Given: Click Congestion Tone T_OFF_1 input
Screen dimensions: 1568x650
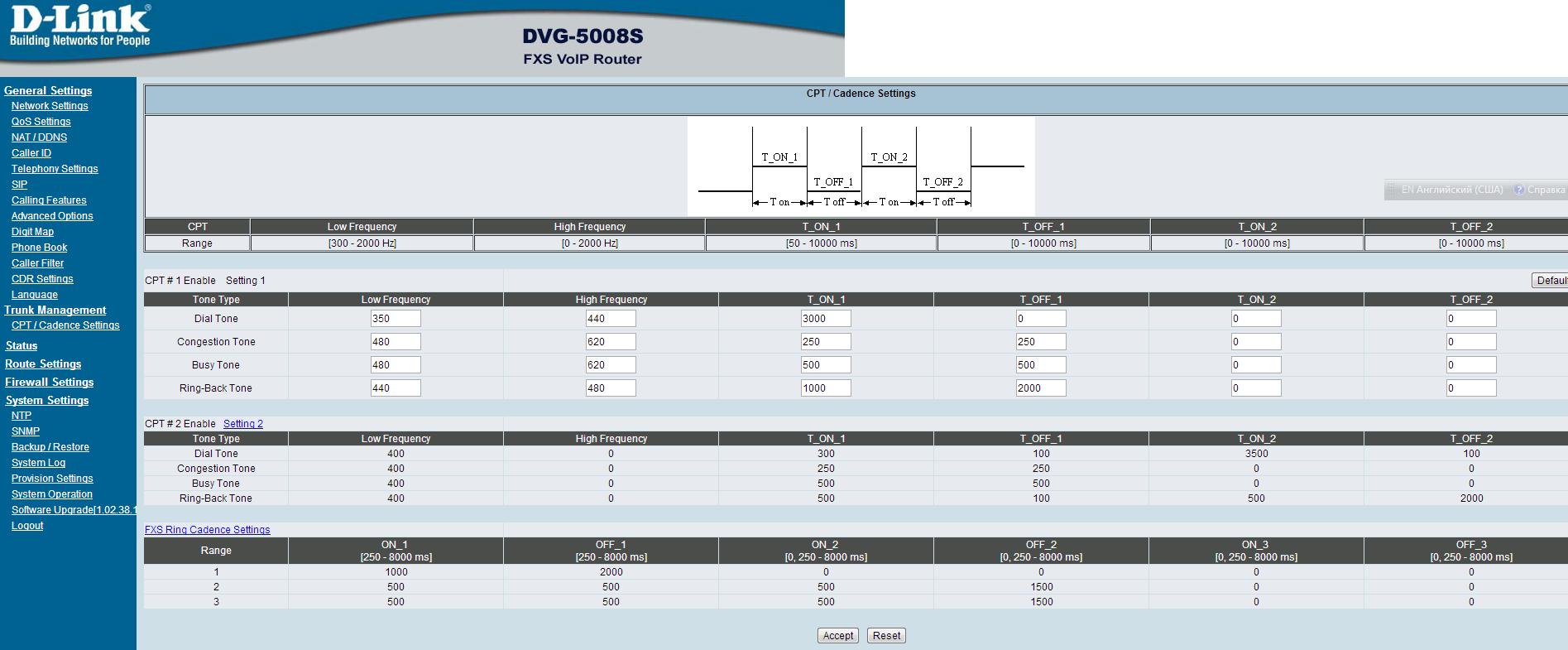Looking at the screenshot, I should click(1041, 342).
